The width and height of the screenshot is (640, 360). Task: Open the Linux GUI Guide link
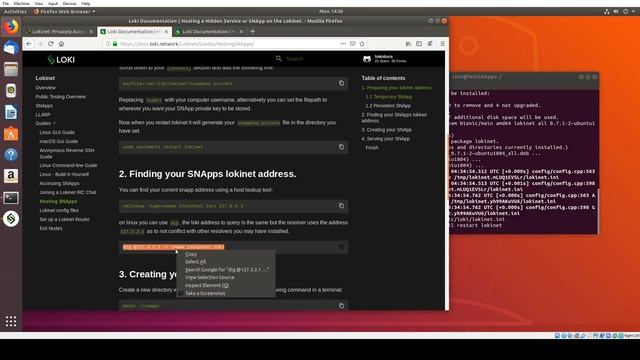57,132
